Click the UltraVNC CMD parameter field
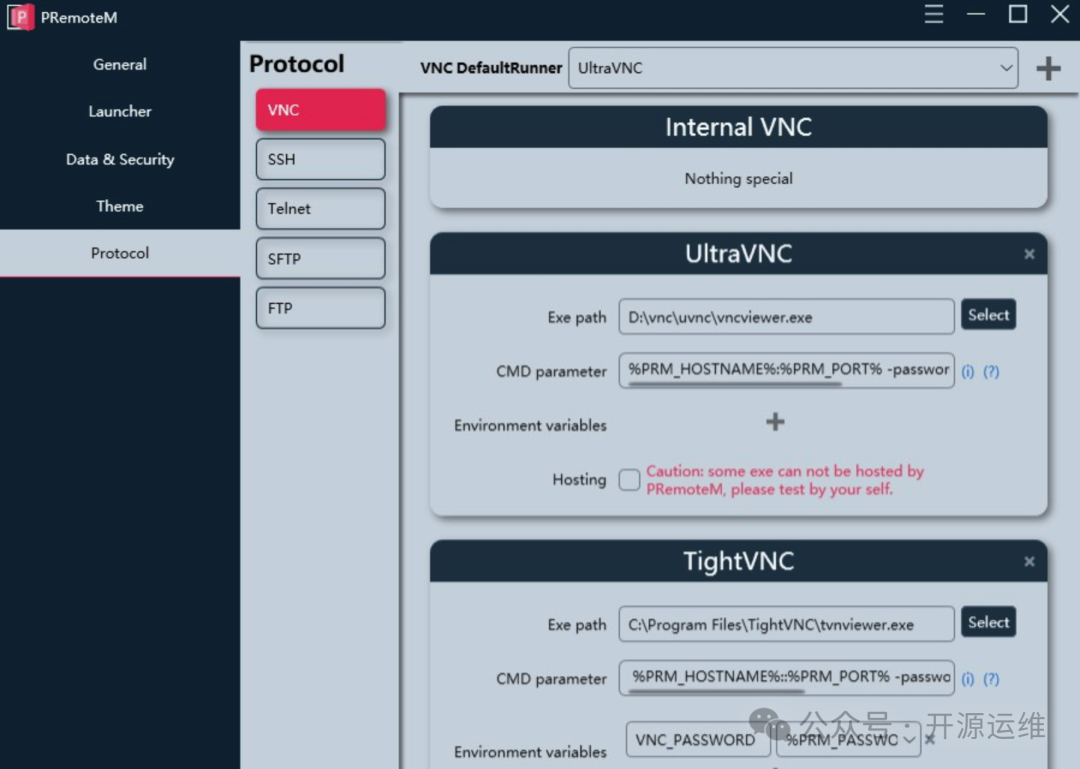 787,370
